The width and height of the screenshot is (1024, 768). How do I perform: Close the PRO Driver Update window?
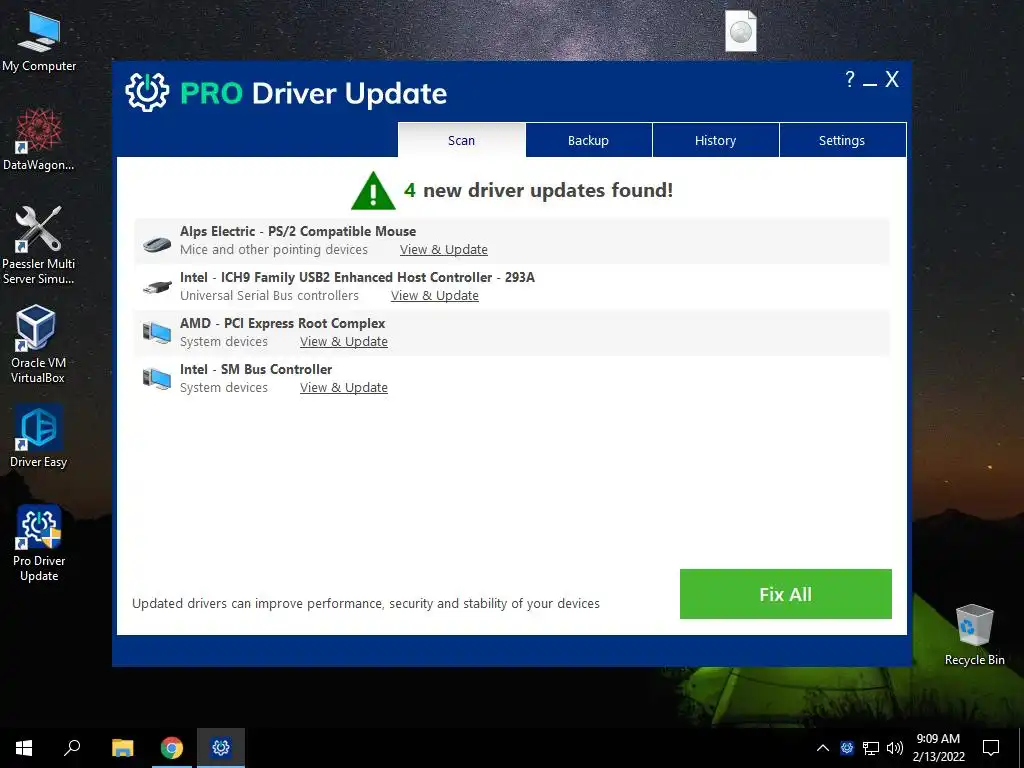(892, 80)
